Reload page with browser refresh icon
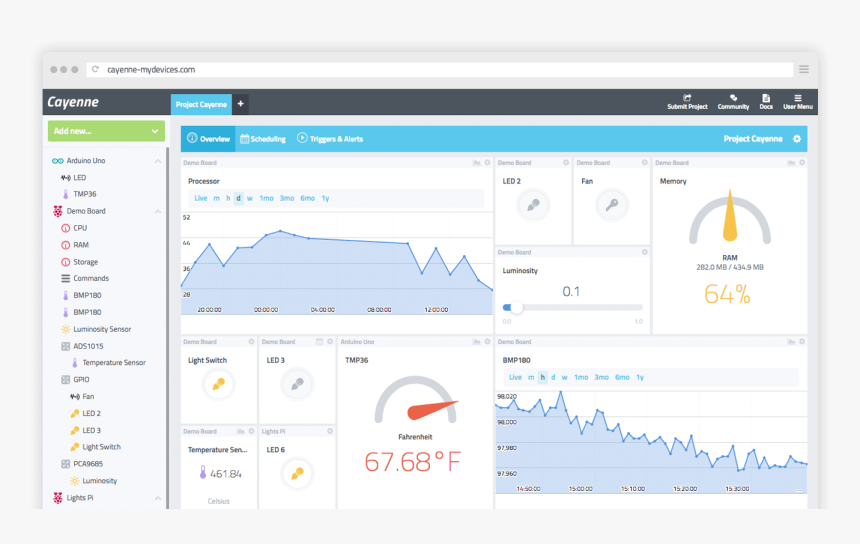The width and height of the screenshot is (860, 544). tap(95, 69)
